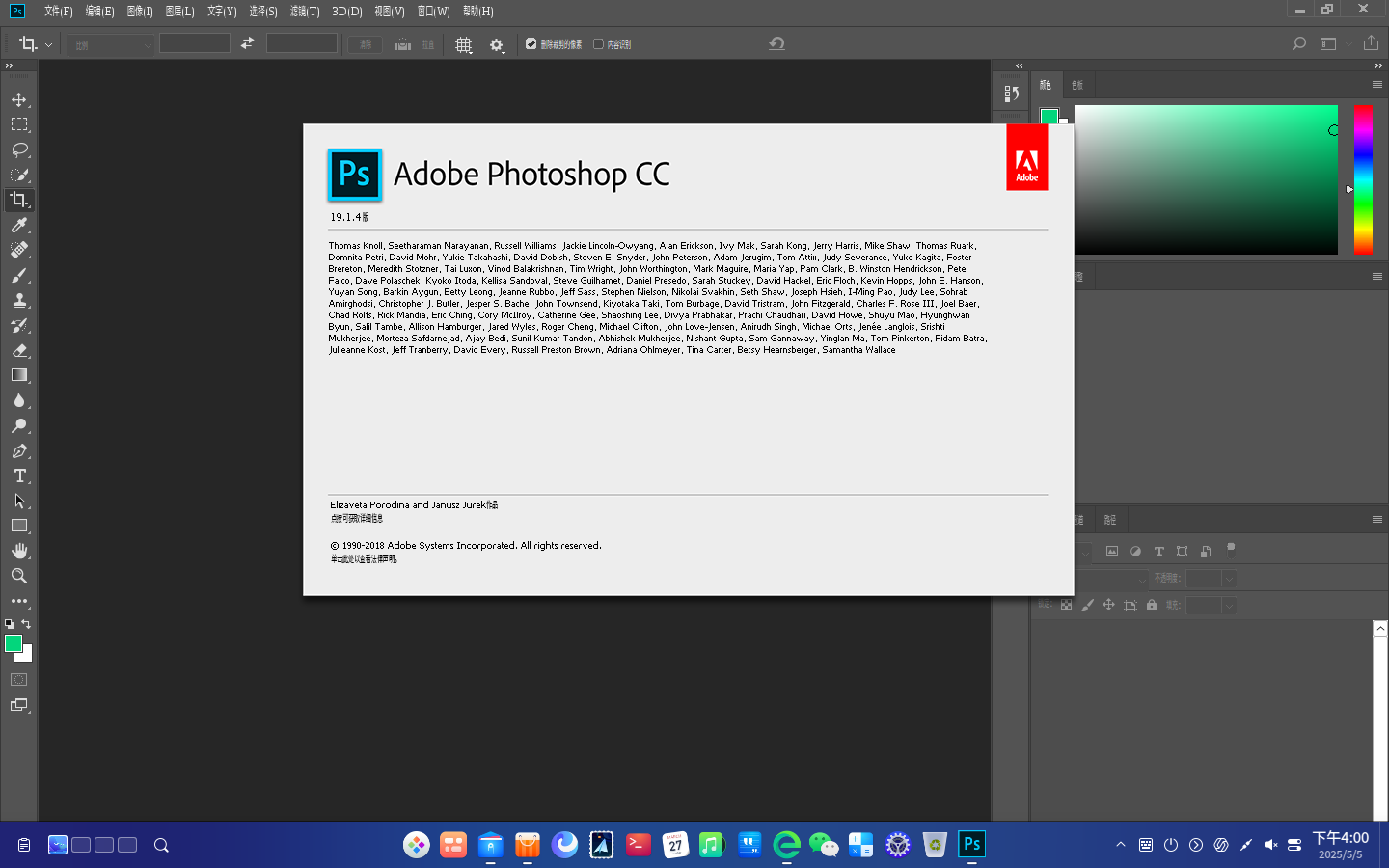This screenshot has width=1389, height=868.
Task: Open the File (F) menu
Action: coord(58,12)
